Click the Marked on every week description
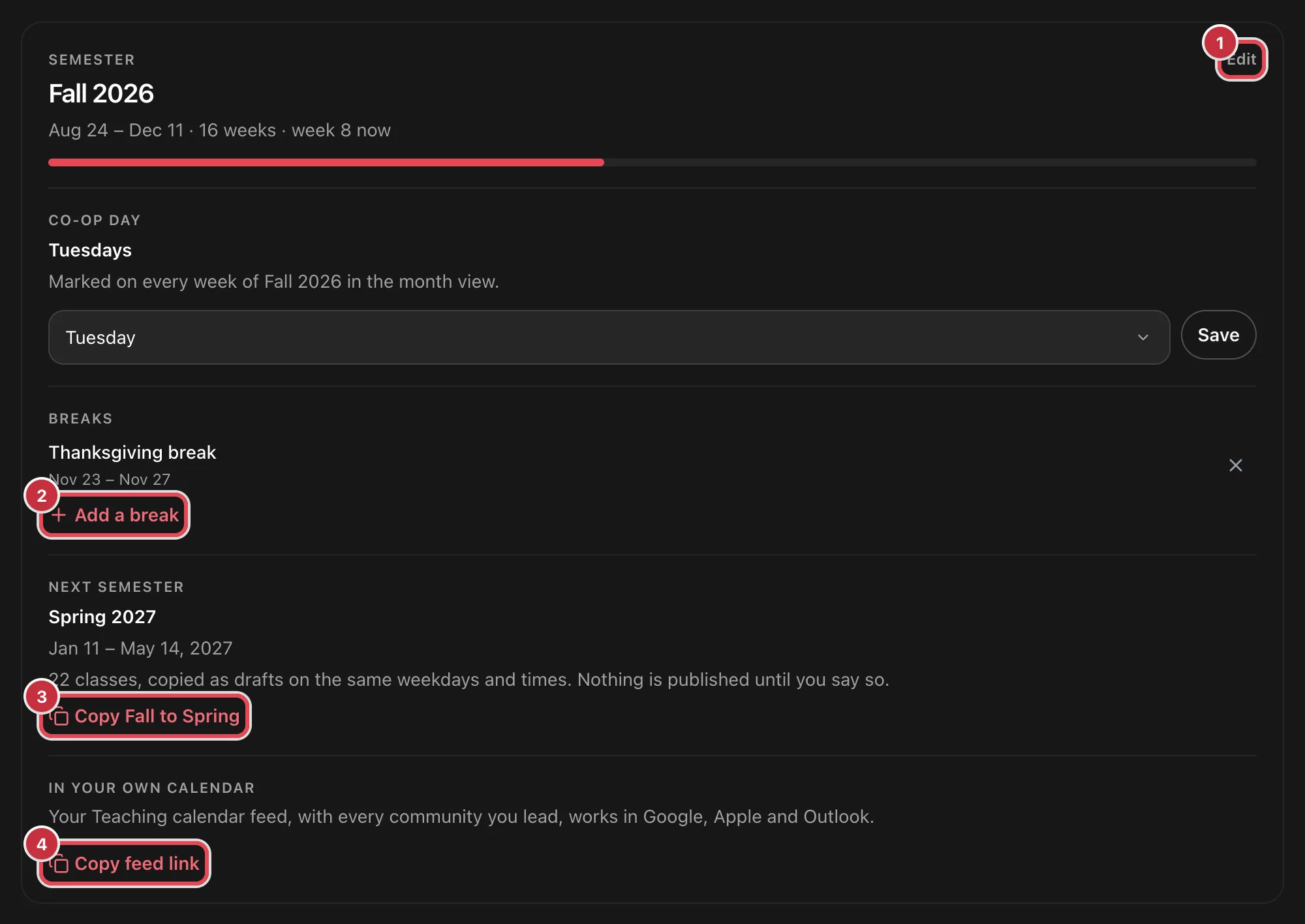 pos(274,281)
